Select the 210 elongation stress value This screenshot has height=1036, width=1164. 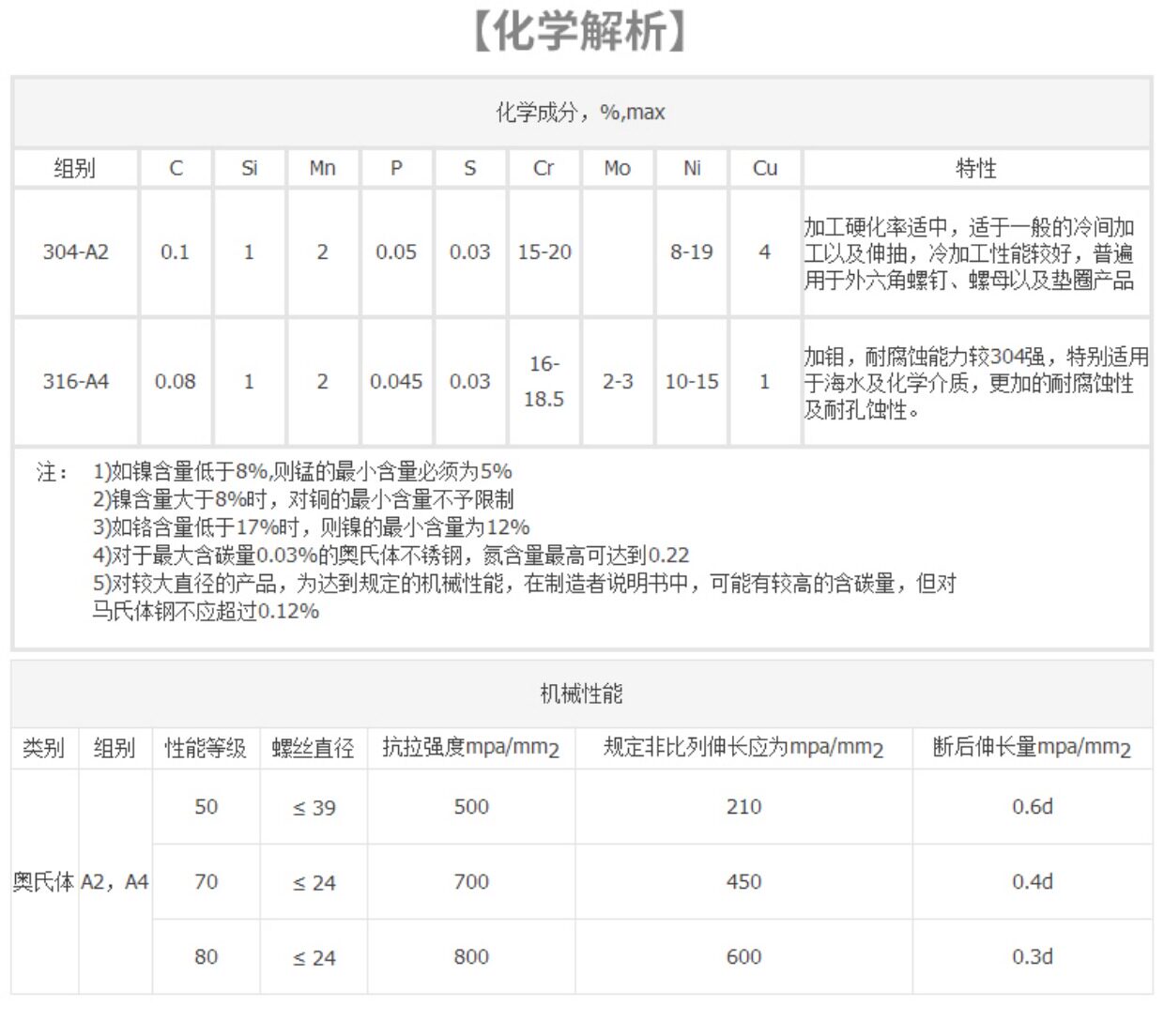click(x=743, y=807)
